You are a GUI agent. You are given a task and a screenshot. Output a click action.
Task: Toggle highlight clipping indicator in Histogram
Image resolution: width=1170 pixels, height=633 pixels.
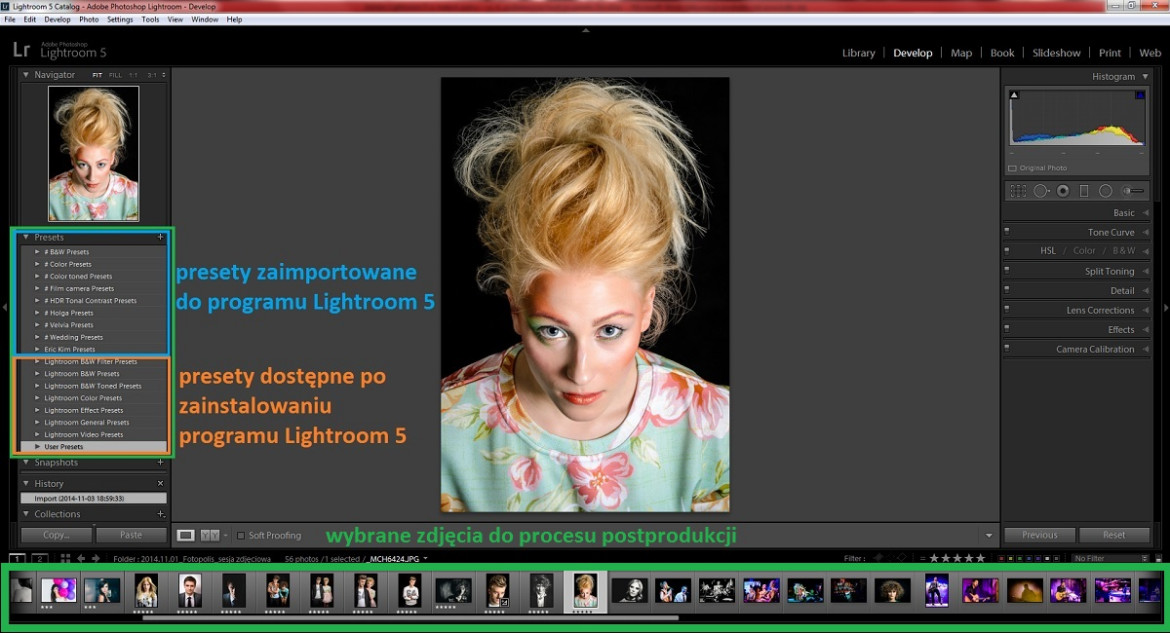point(1140,95)
